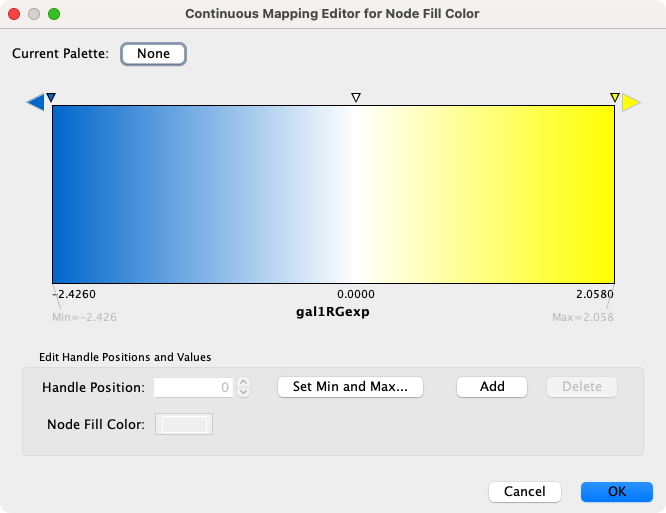Screen dimensions: 666x513
Task: Add a new gradient handle
Action: (492, 387)
